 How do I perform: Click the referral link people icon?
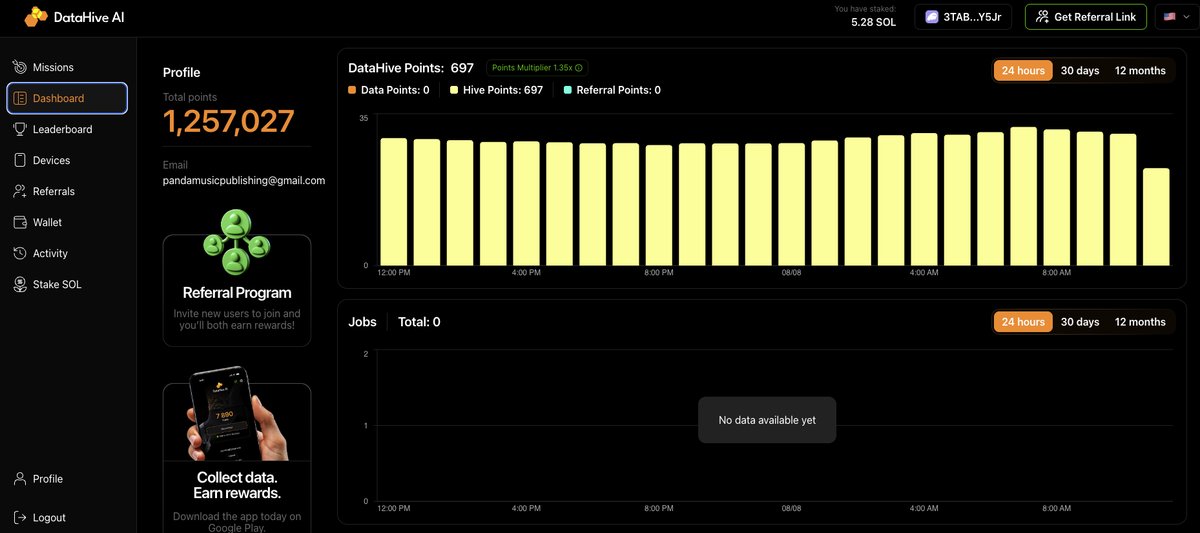(x=1043, y=17)
